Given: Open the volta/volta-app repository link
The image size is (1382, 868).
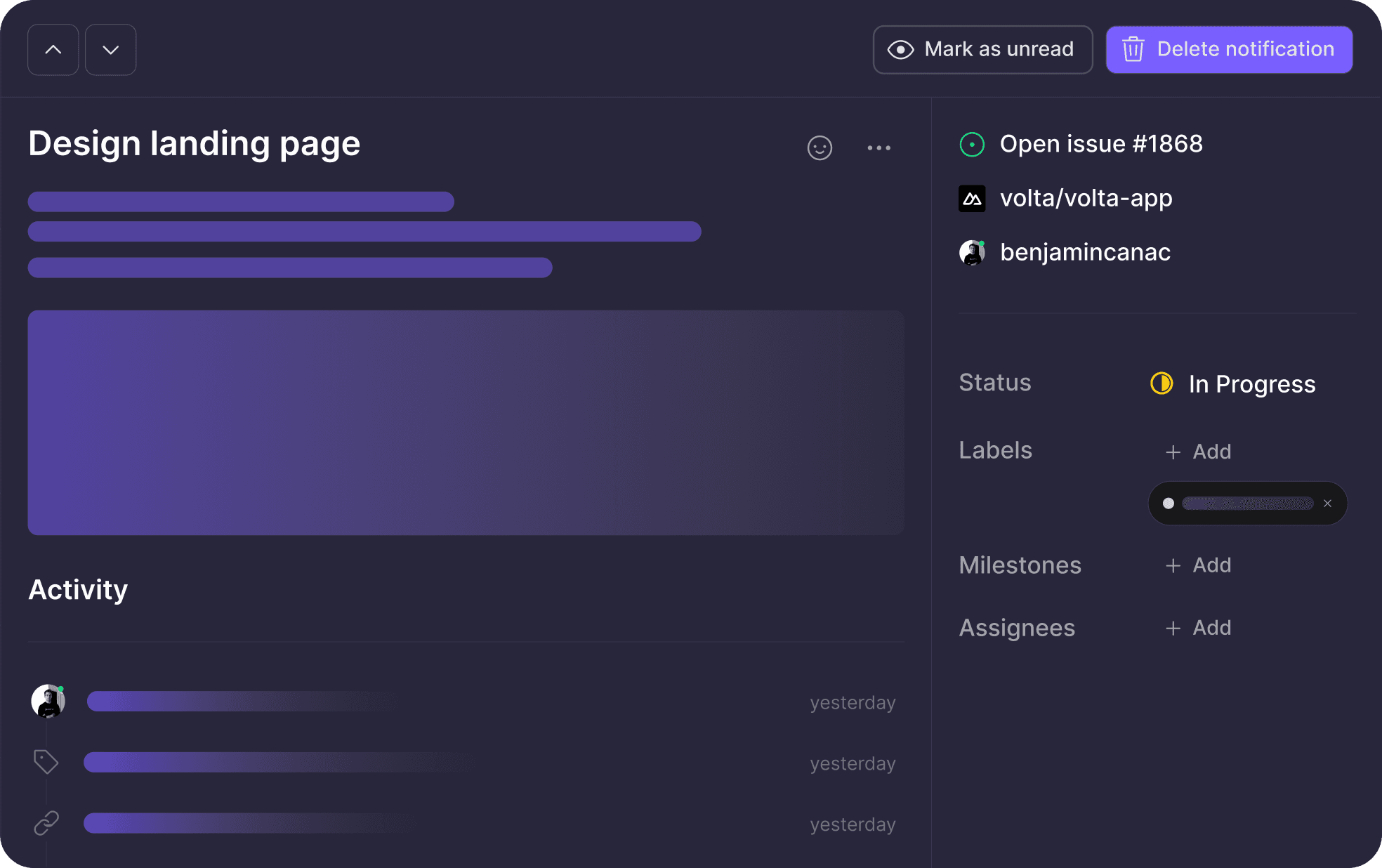Looking at the screenshot, I should click(1086, 199).
